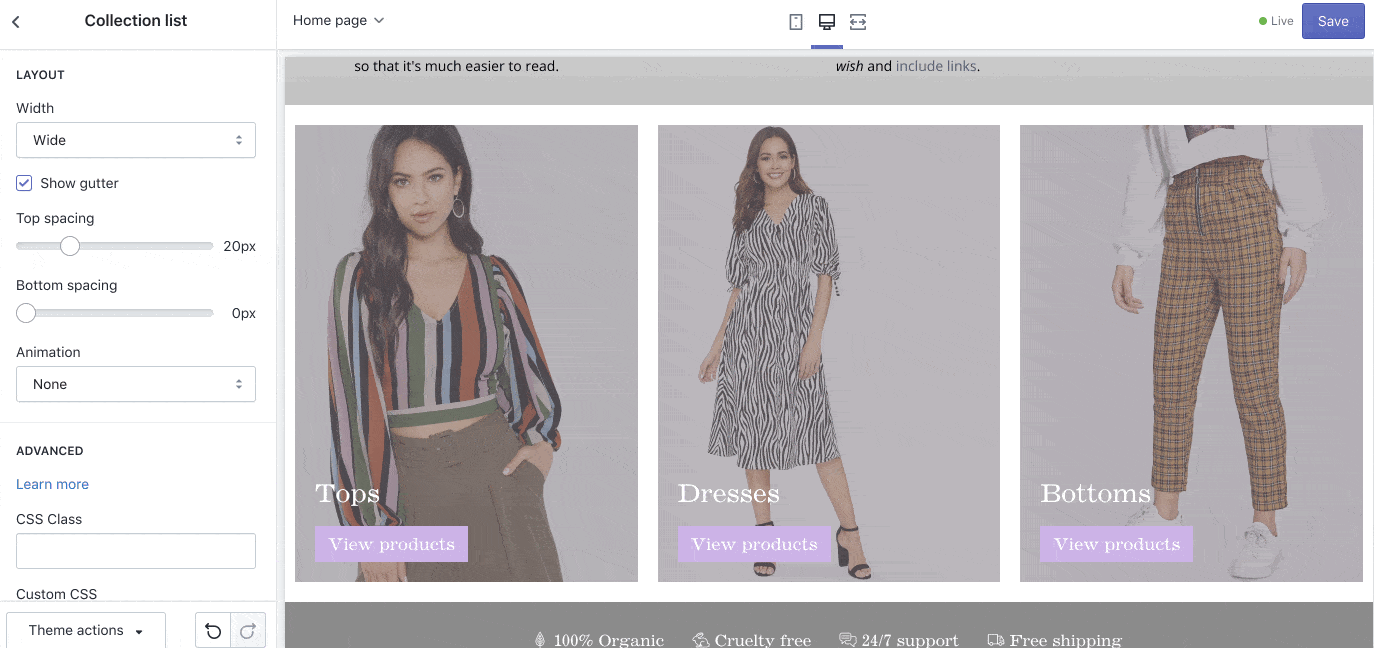Open the Learn more link

[x=52, y=484]
